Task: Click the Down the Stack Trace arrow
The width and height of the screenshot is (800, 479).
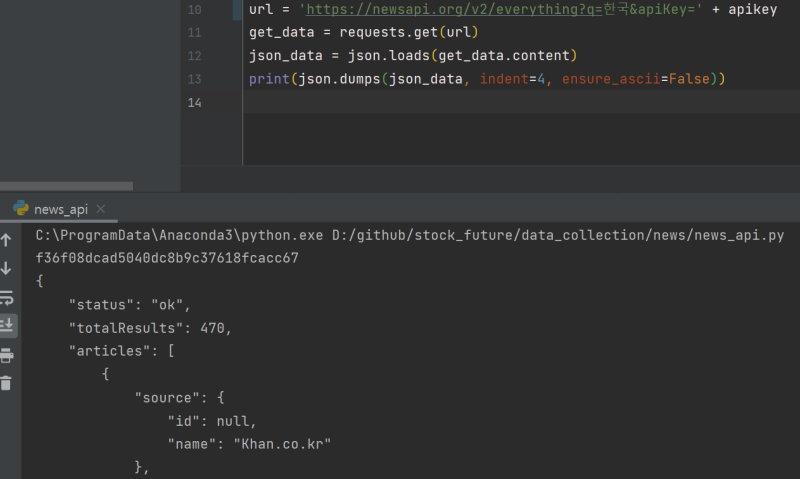Action: [6, 268]
